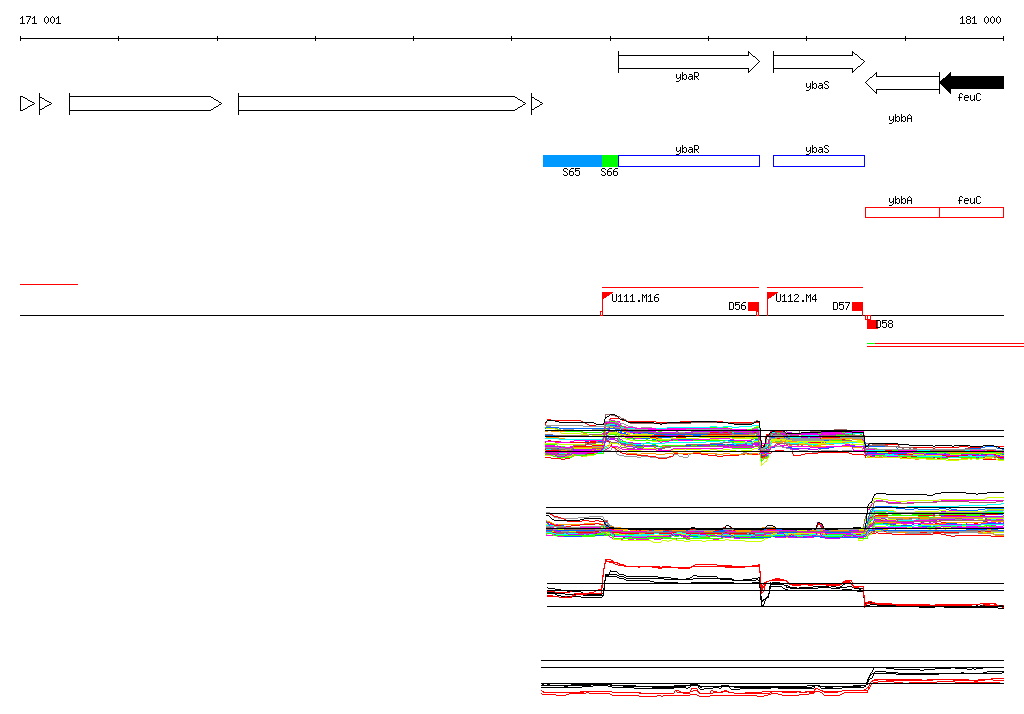Viewport: 1024px width, 714px height.
Task: Select the D57 terminator marker
Action: [857, 306]
